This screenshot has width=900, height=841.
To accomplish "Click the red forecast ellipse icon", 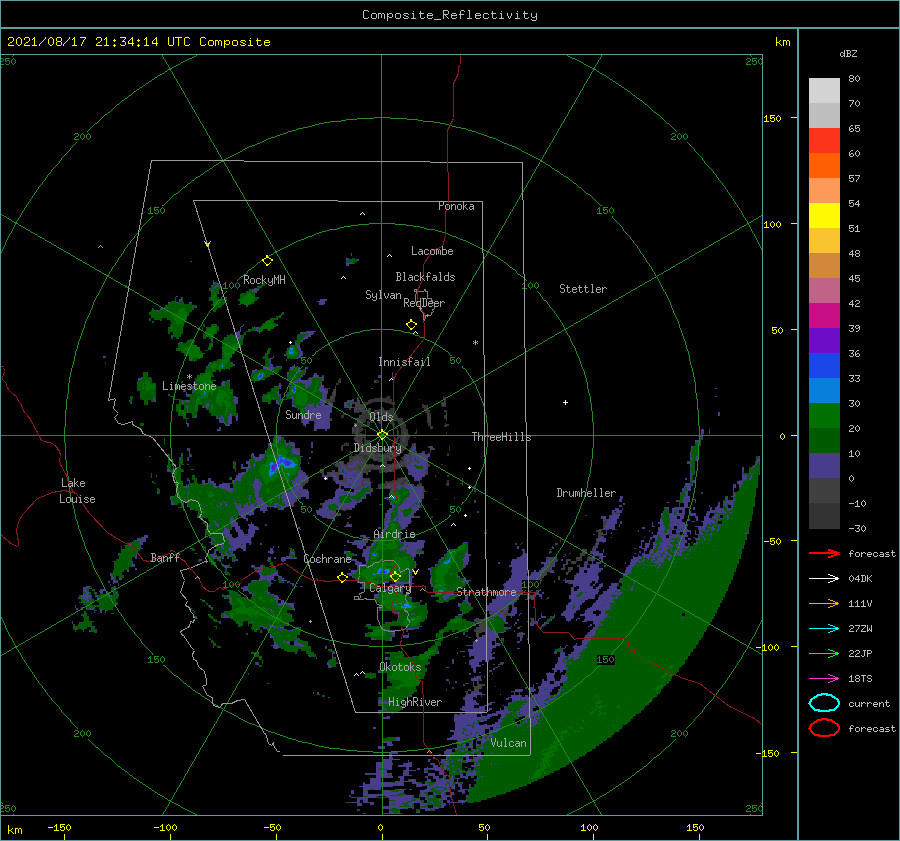I will pyautogui.click(x=824, y=728).
